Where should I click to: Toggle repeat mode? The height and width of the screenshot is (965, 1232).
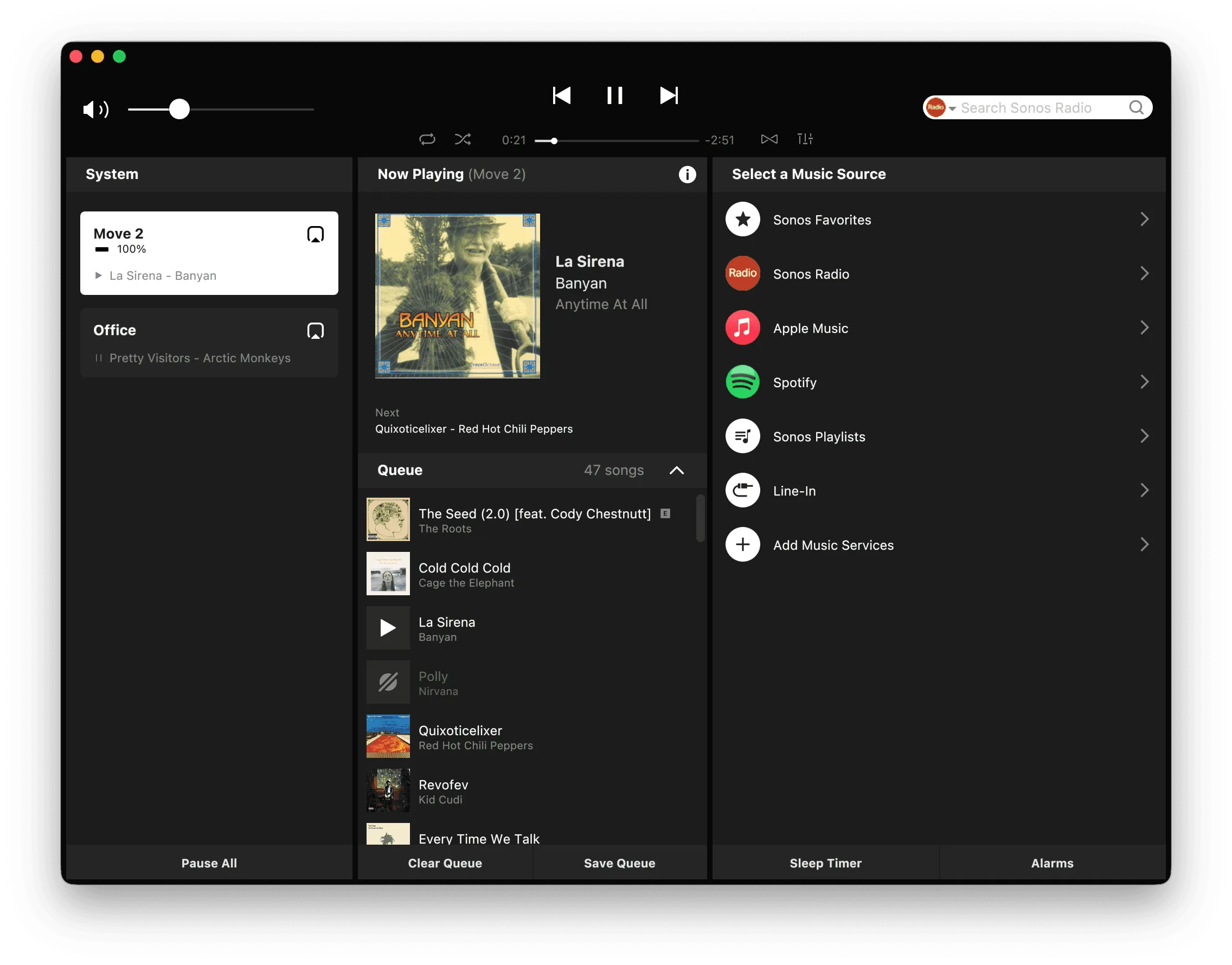427,139
